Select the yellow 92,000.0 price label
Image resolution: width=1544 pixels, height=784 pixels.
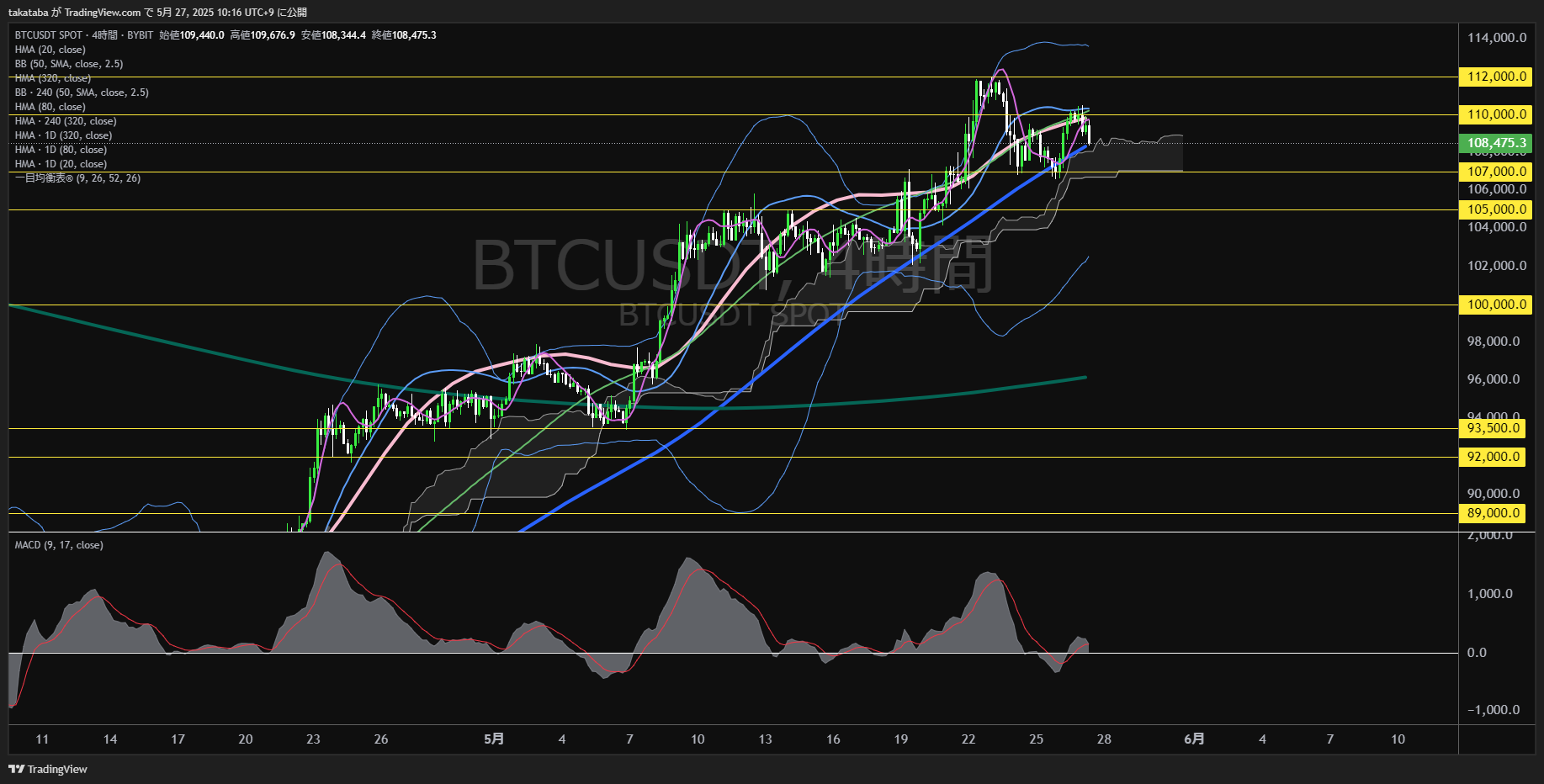coord(1494,457)
